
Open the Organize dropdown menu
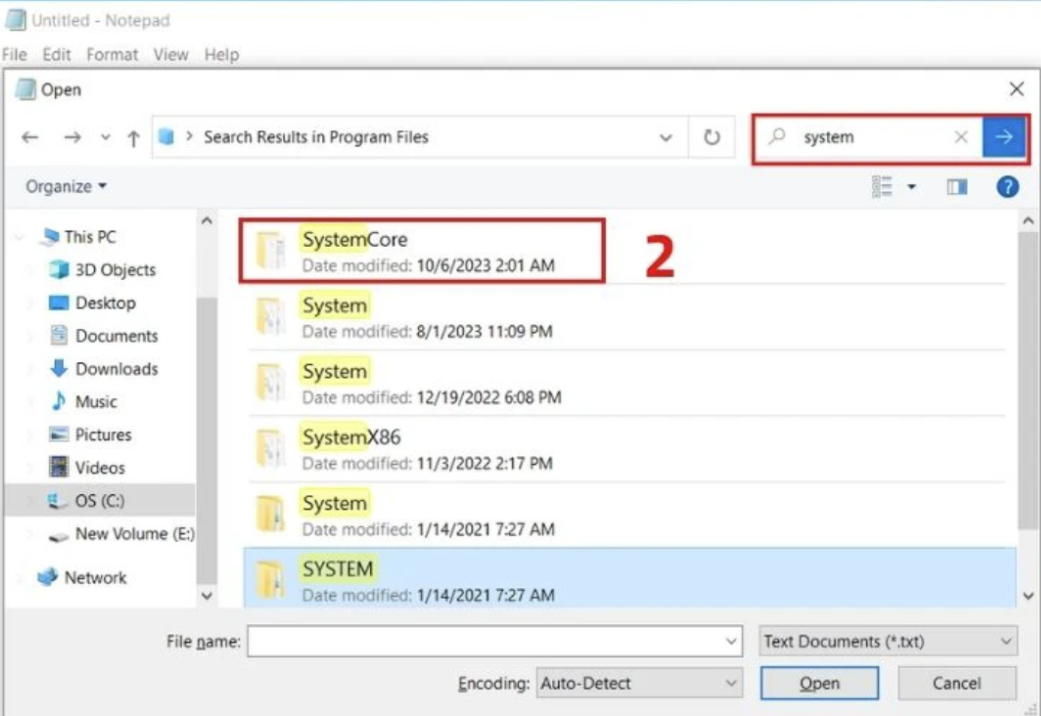click(64, 186)
